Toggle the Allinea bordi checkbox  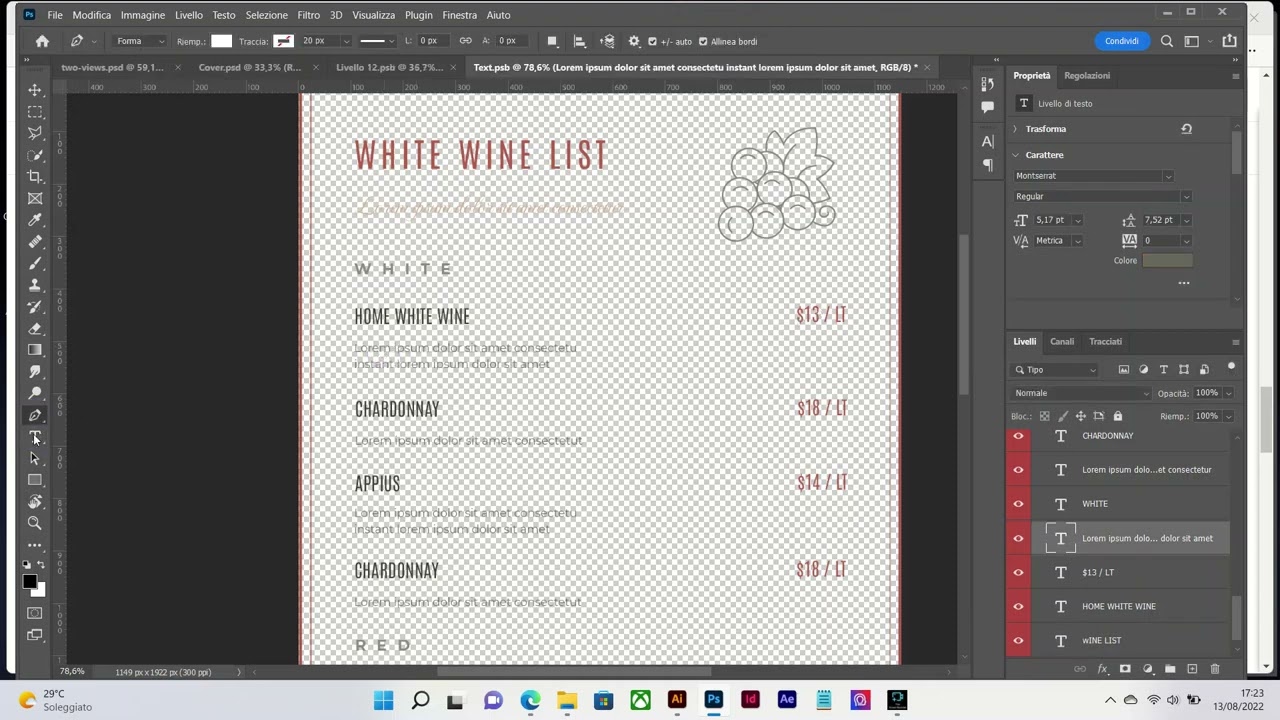point(703,41)
